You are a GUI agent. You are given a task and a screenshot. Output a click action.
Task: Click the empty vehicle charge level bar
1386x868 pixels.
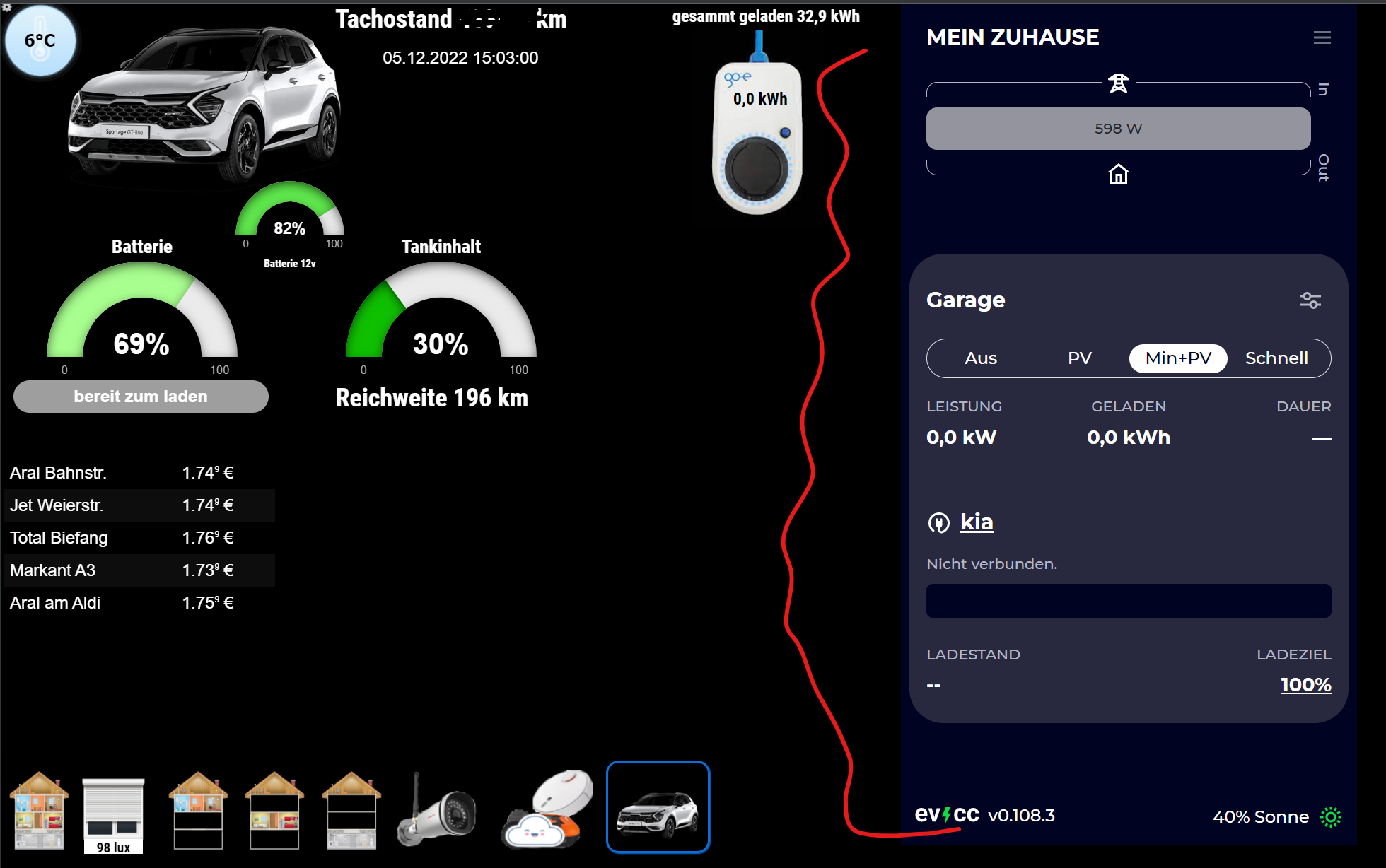1129,601
